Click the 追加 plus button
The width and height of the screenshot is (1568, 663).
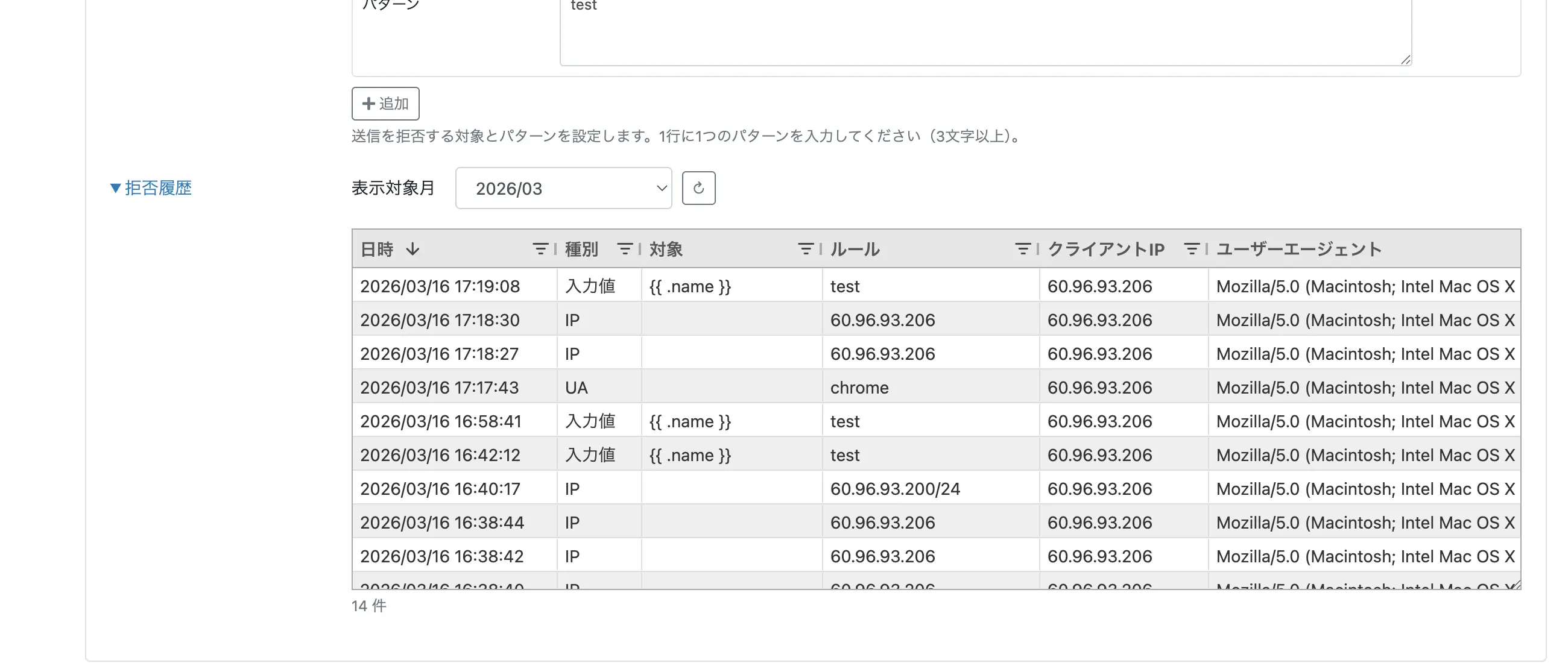(385, 104)
